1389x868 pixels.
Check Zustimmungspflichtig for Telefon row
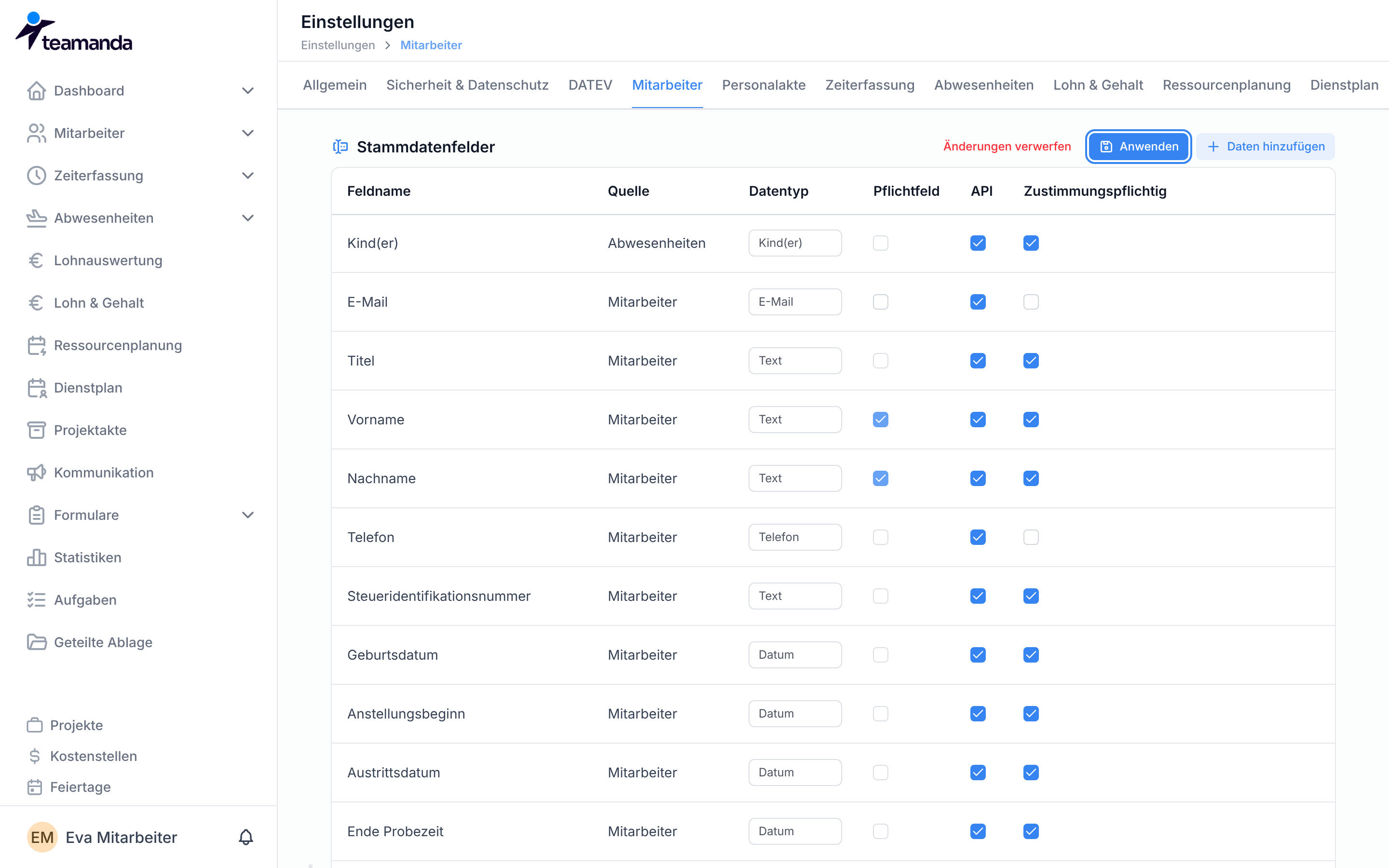tap(1031, 537)
